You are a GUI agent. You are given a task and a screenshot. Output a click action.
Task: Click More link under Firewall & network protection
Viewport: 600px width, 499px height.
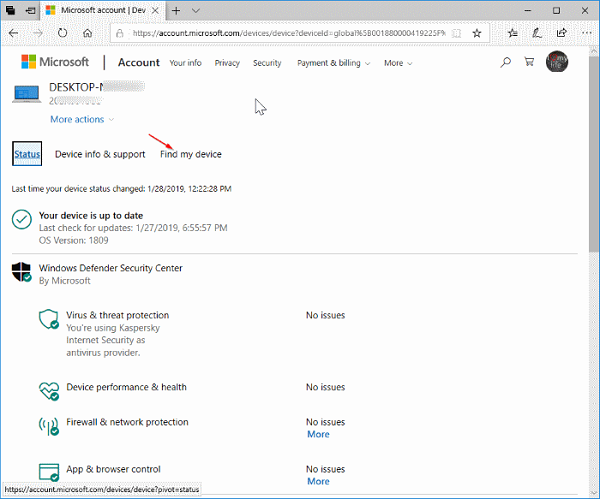coord(318,434)
